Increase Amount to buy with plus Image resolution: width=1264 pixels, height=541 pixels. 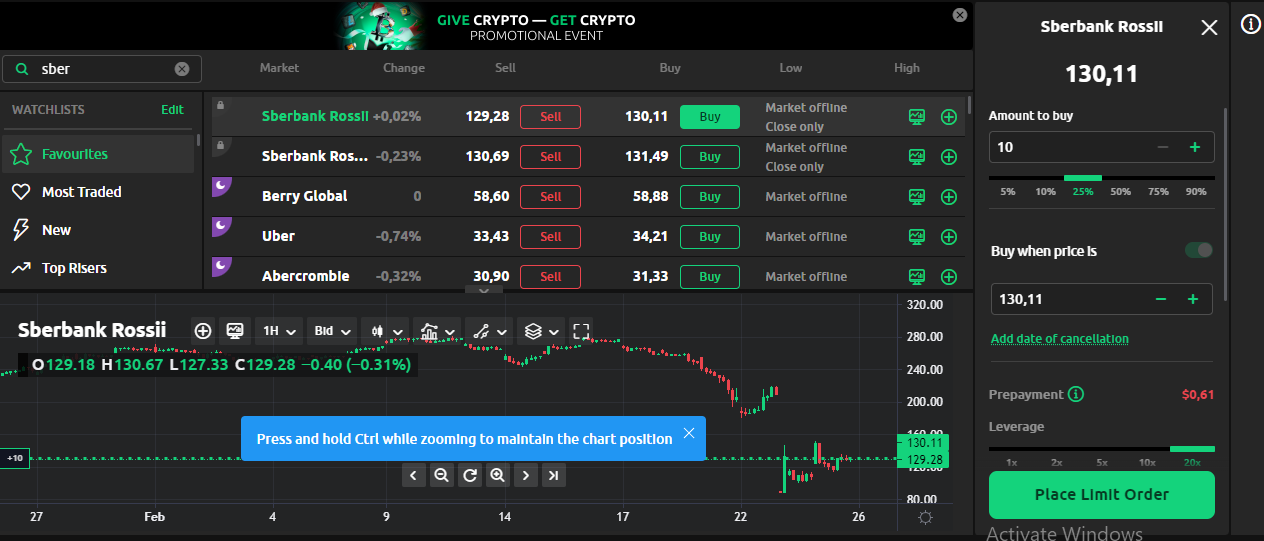coord(1194,147)
